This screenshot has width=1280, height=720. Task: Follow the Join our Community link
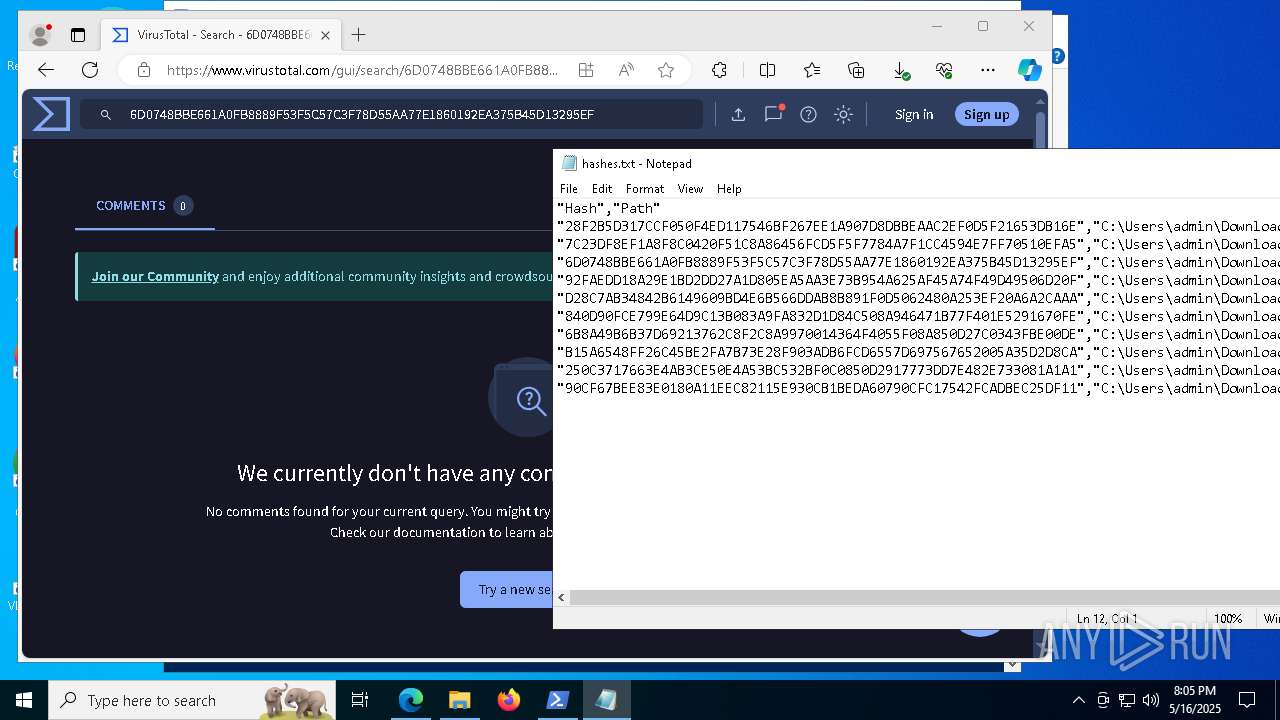[x=155, y=276]
